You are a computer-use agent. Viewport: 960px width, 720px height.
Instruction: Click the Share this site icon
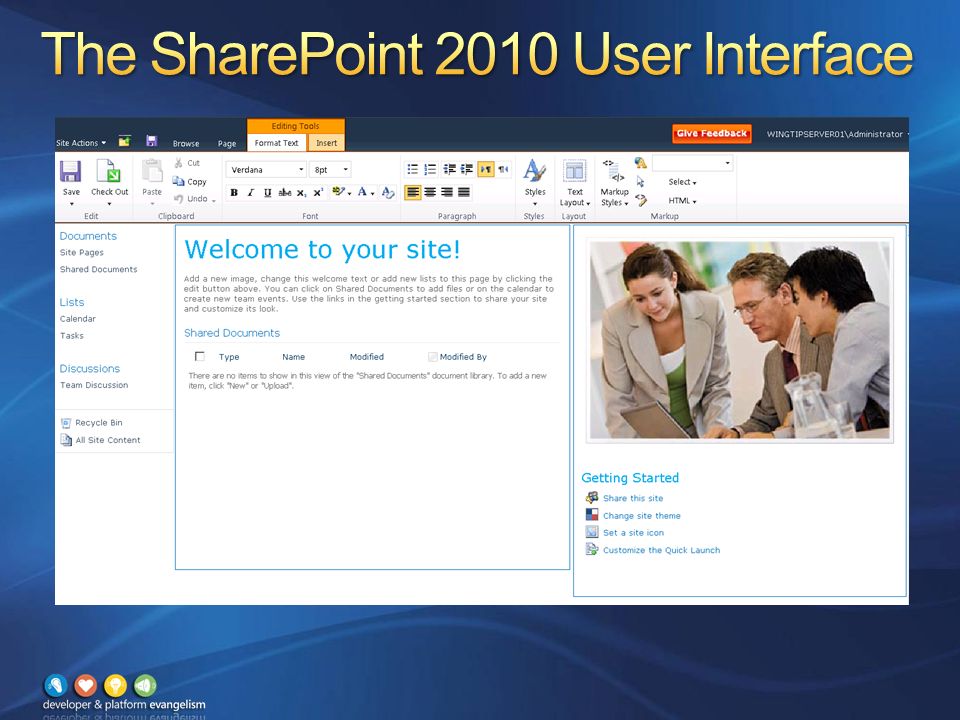click(x=592, y=497)
